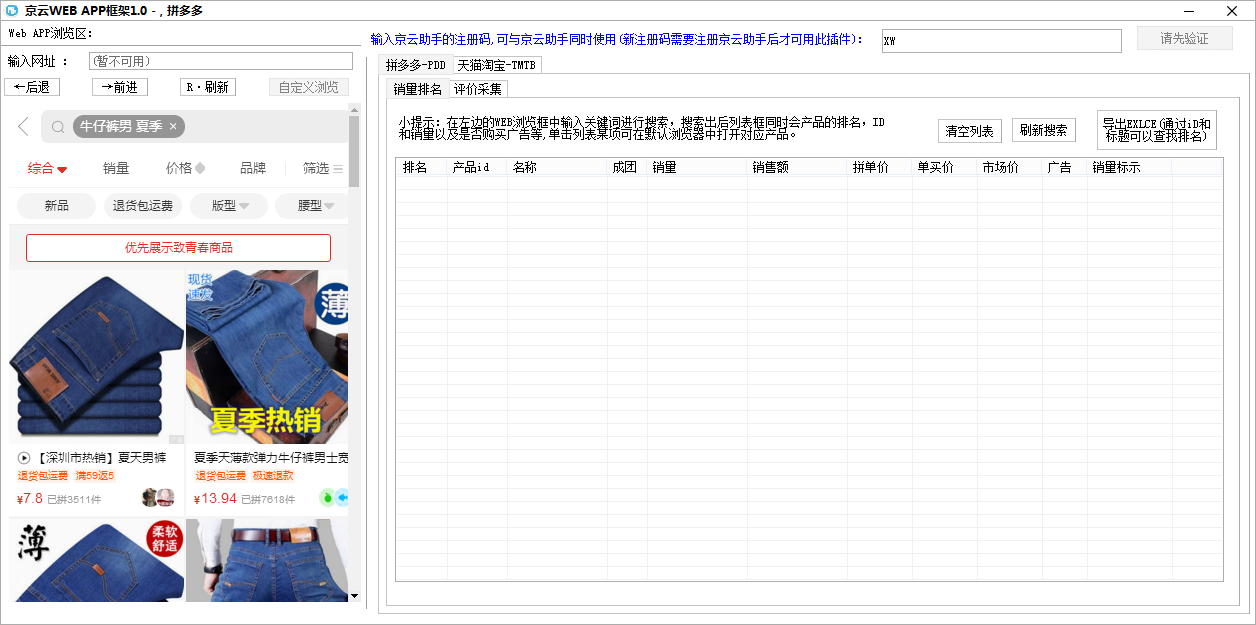Click the 拼单价 column header
This screenshot has height=625, width=1256.
tap(879, 167)
